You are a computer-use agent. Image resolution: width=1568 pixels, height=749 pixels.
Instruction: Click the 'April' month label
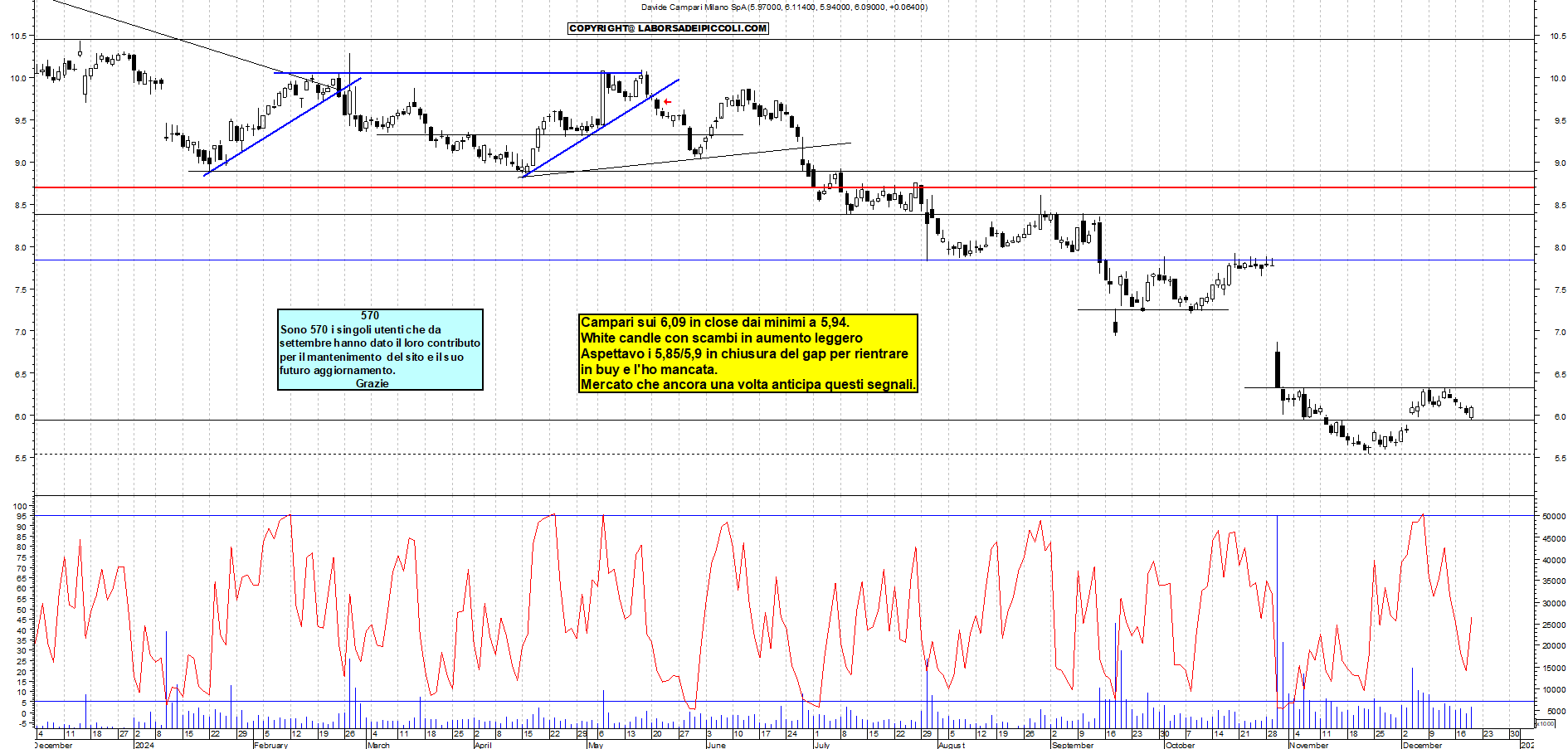point(483,745)
